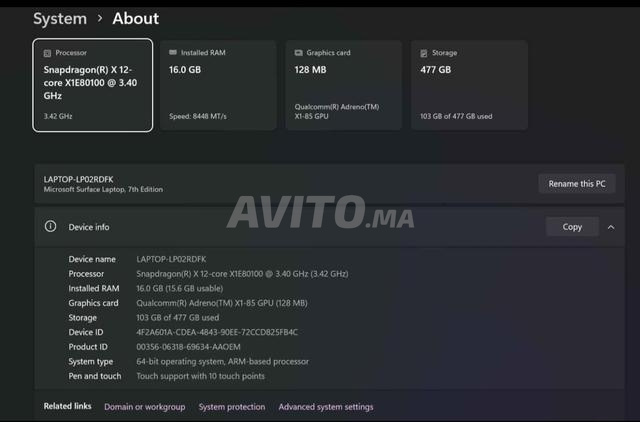Select the Storage 477 GB card
Screen dimensions: 640x422
point(469,85)
